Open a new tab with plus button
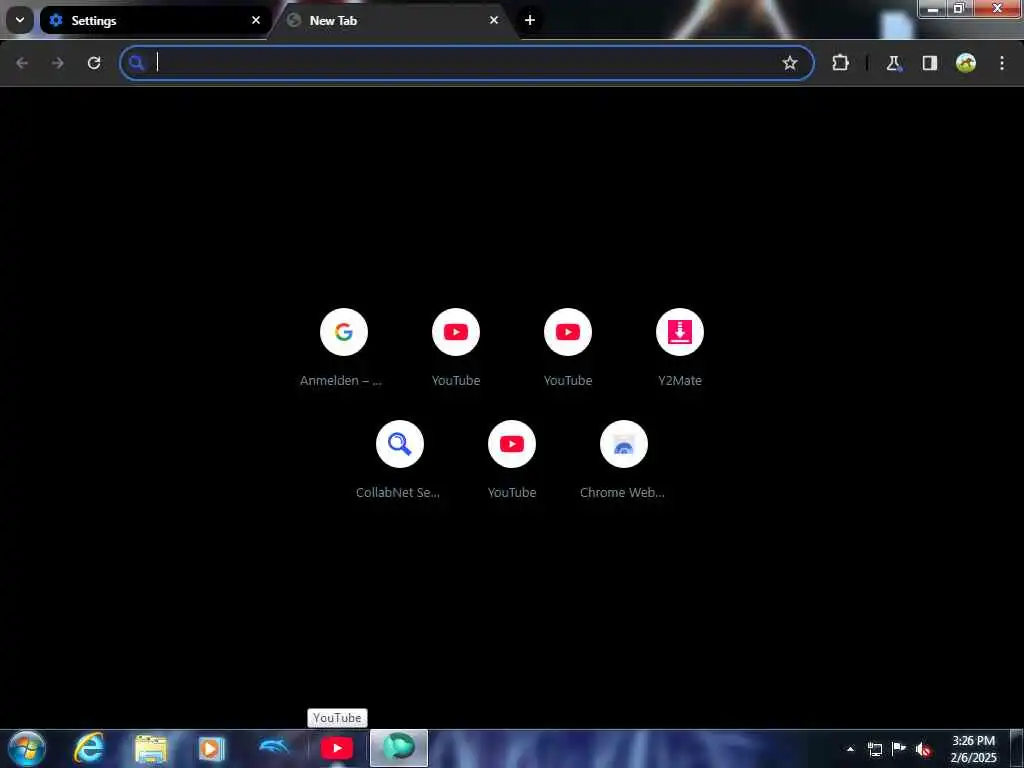Image resolution: width=1024 pixels, height=768 pixels. (x=530, y=20)
